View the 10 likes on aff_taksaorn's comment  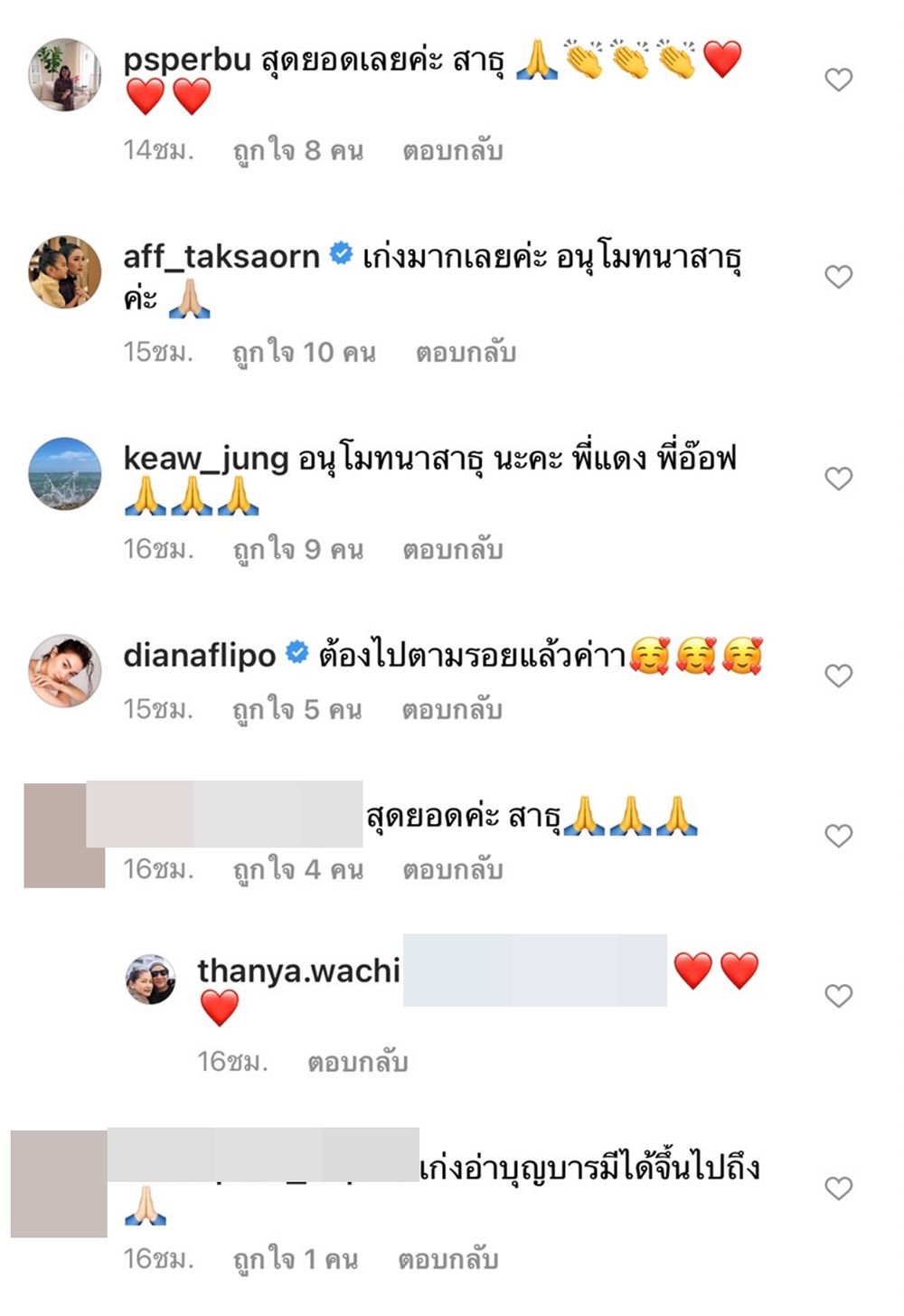304,352
